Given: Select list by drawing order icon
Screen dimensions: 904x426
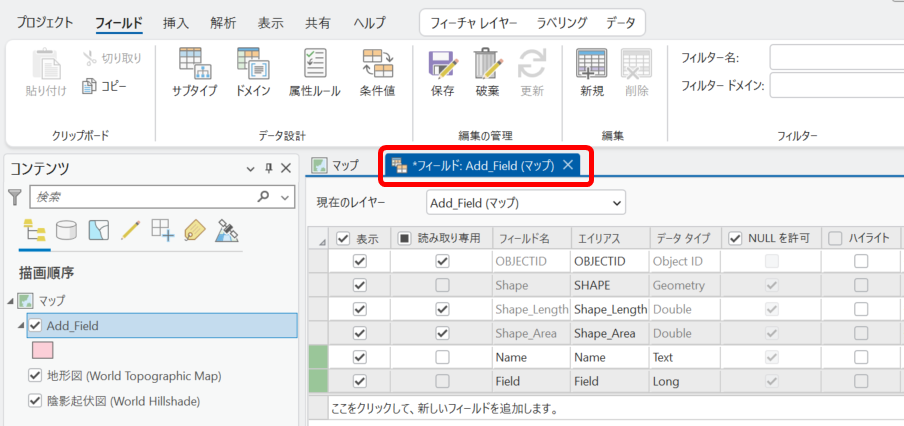Looking at the screenshot, I should pyautogui.click(x=35, y=231).
